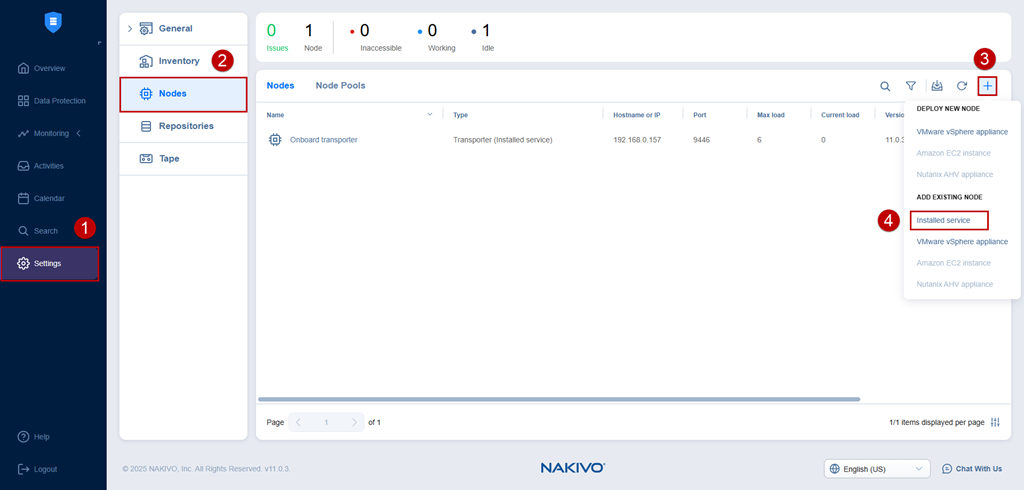This screenshot has height=490, width=1024.
Task: Open Activities in the sidebar
Action: 40,166
